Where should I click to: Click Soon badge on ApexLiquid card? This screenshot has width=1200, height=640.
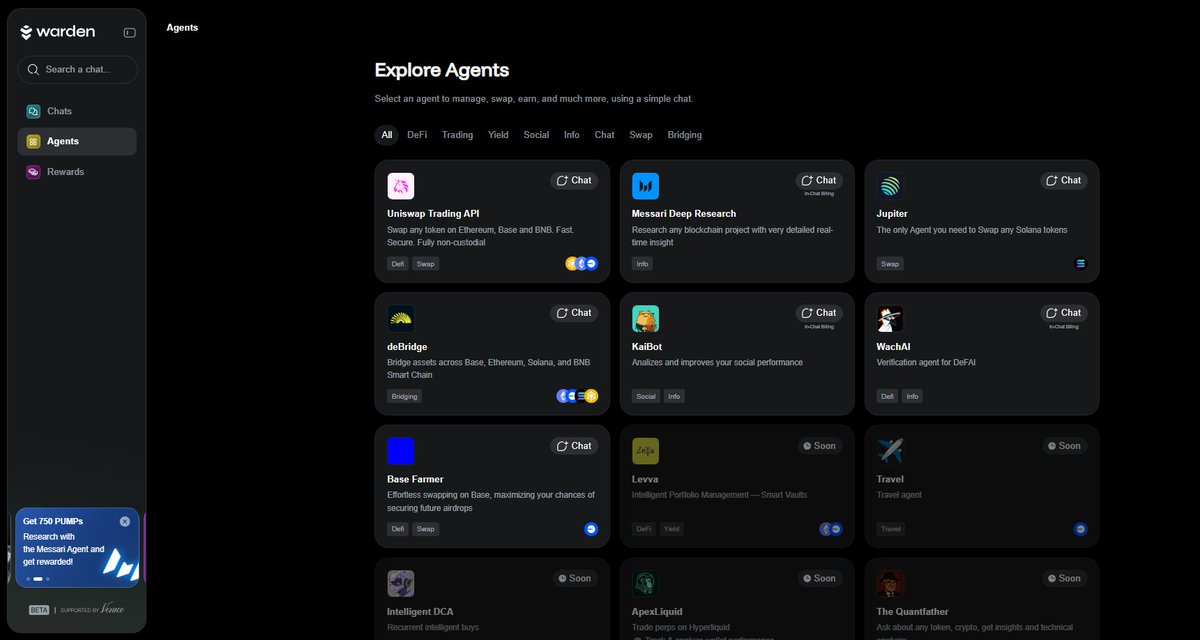[819, 578]
